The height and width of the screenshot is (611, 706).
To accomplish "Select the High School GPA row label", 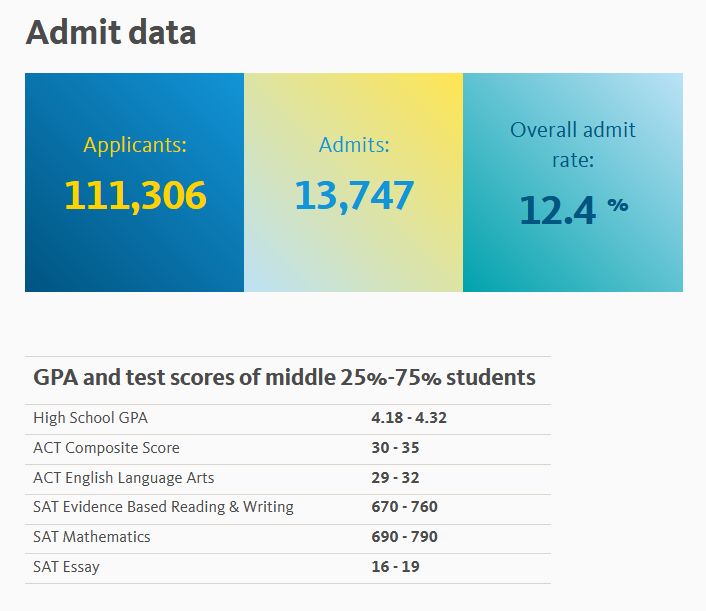I will 90,418.
